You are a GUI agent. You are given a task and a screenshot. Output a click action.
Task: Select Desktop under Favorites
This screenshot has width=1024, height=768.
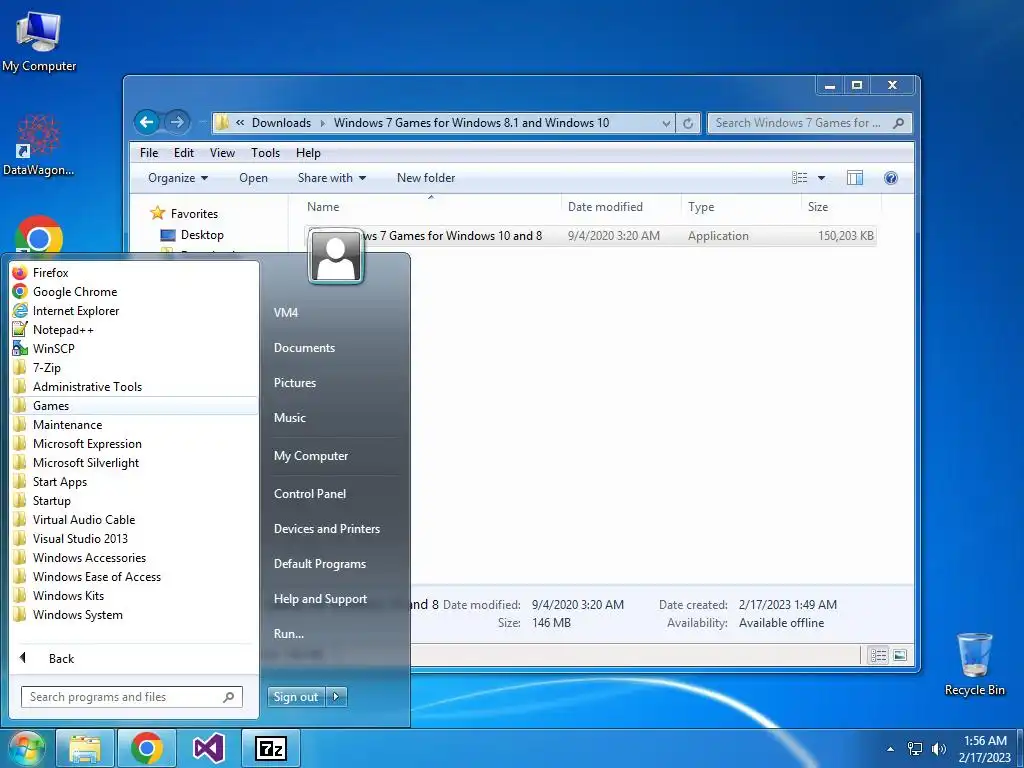202,234
